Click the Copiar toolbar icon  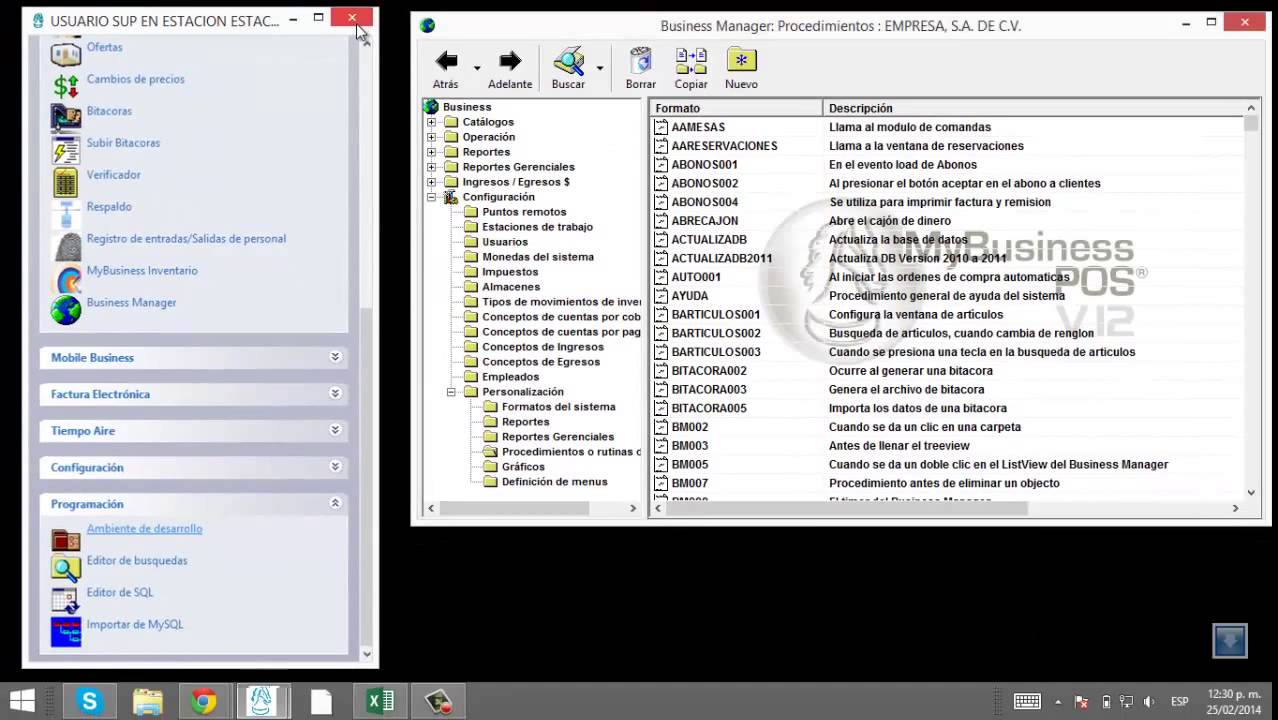coord(691,61)
